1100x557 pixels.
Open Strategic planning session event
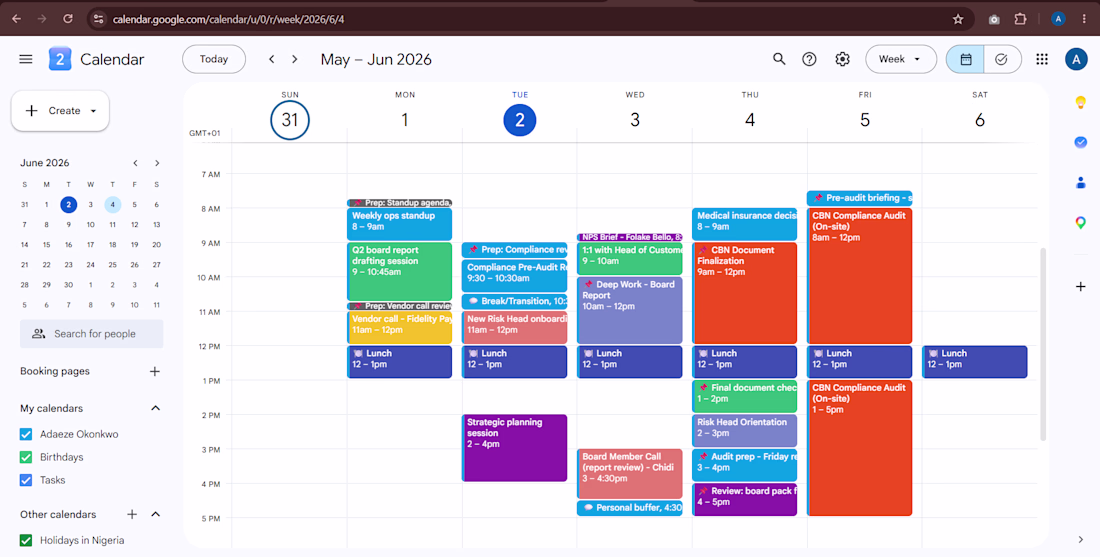[514, 448]
